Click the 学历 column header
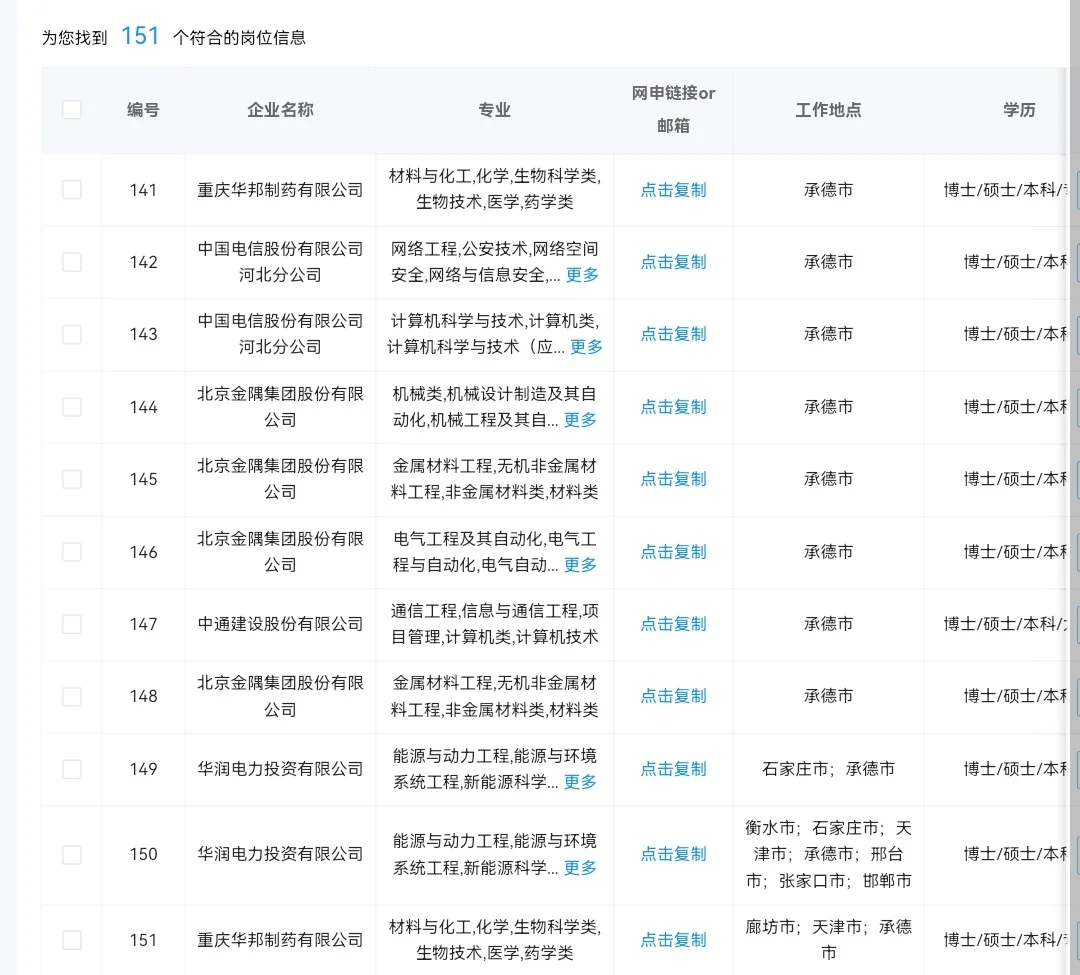Viewport: 1080px width, 975px height. point(1019,109)
